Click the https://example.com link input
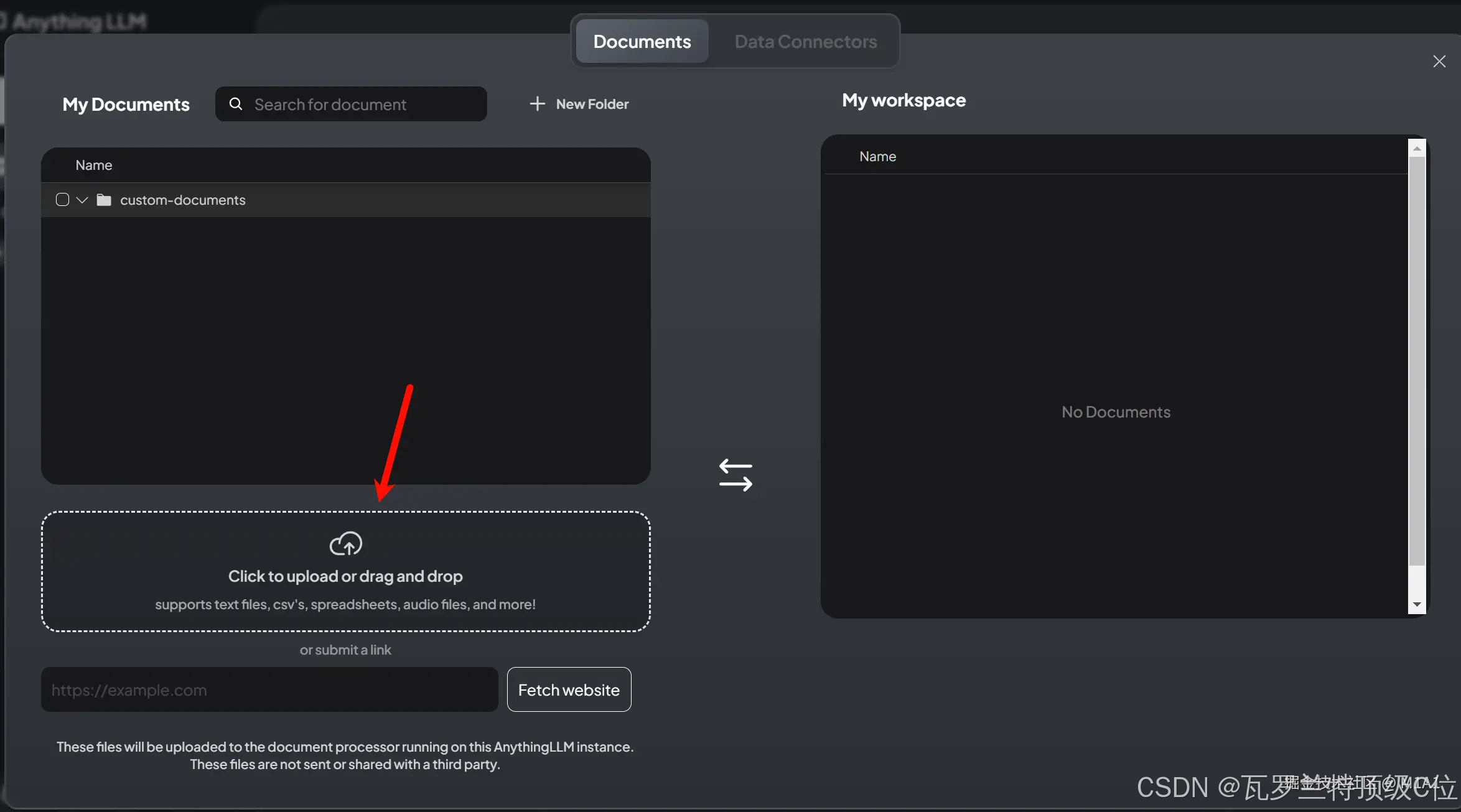 coord(269,689)
